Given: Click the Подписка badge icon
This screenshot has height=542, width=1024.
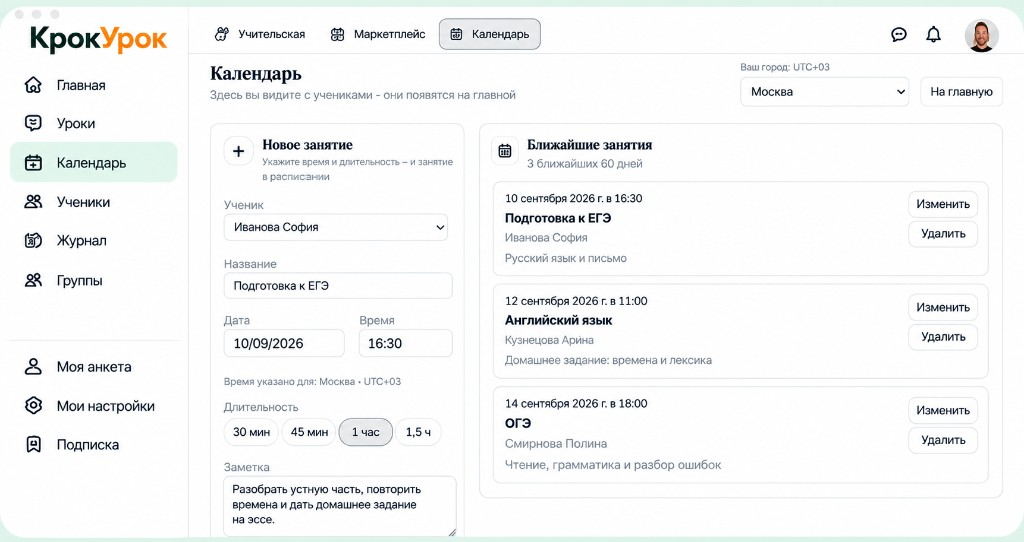Looking at the screenshot, I should pyautogui.click(x=33, y=445).
